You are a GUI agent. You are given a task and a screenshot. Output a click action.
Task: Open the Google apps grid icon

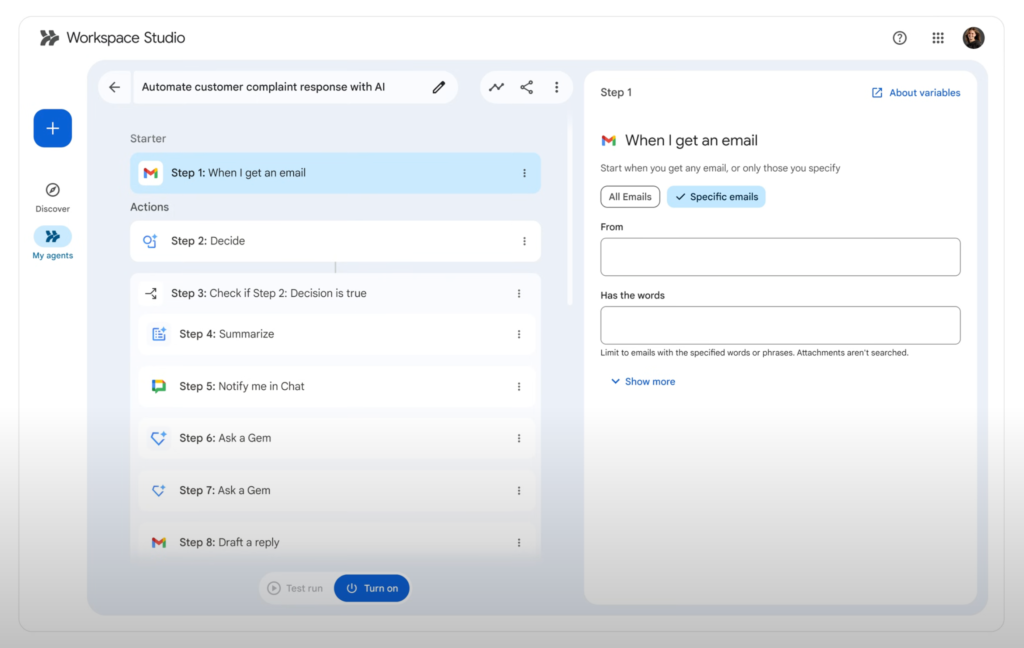(937, 37)
